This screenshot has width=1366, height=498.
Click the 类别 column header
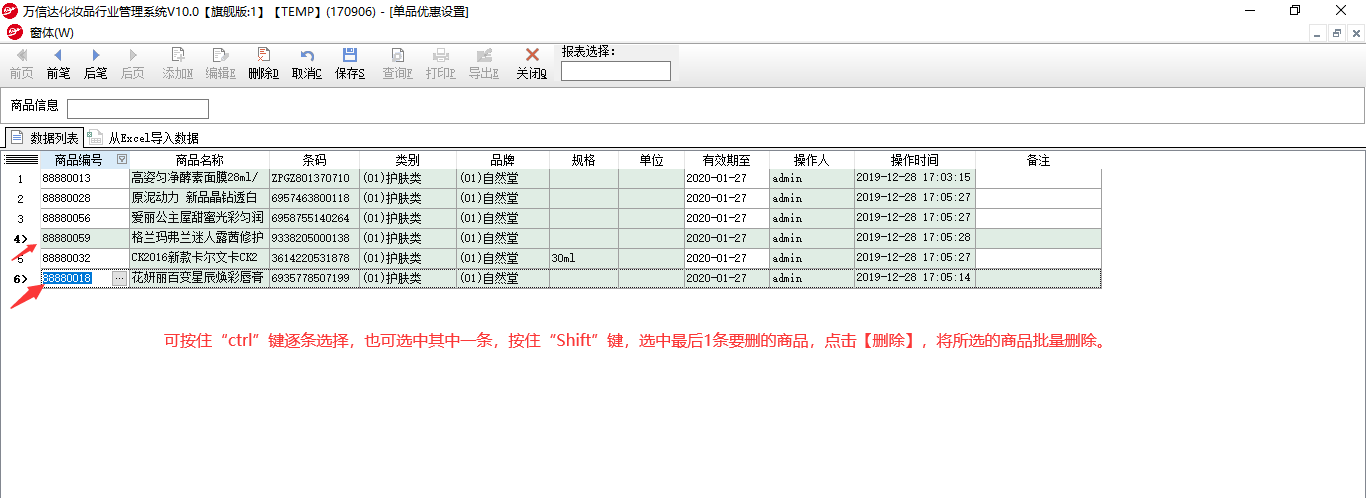[x=408, y=160]
